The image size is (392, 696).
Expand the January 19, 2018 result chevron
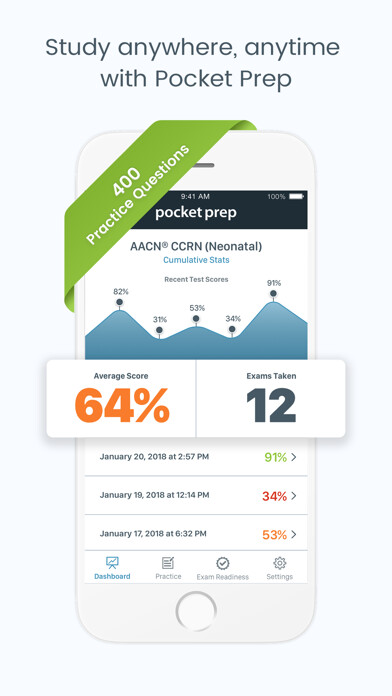[x=293, y=496]
